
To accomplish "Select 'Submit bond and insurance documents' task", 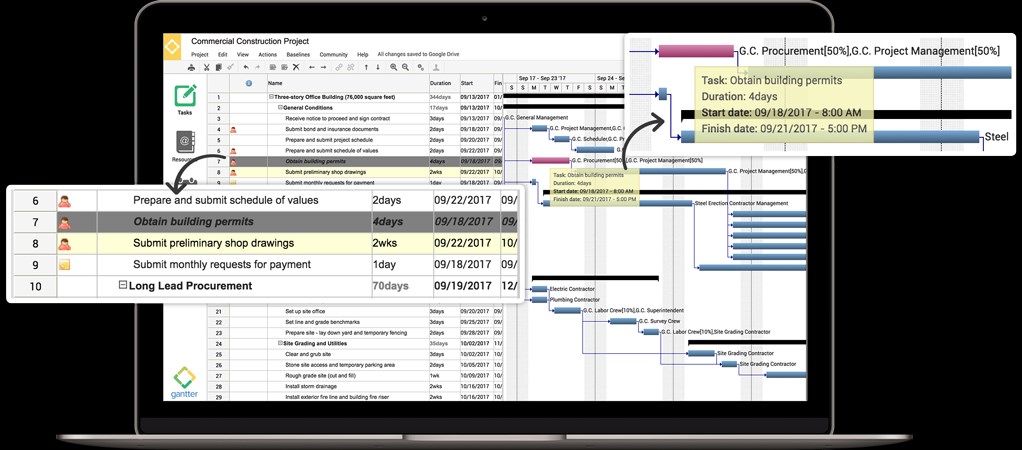I will pyautogui.click(x=331, y=129).
